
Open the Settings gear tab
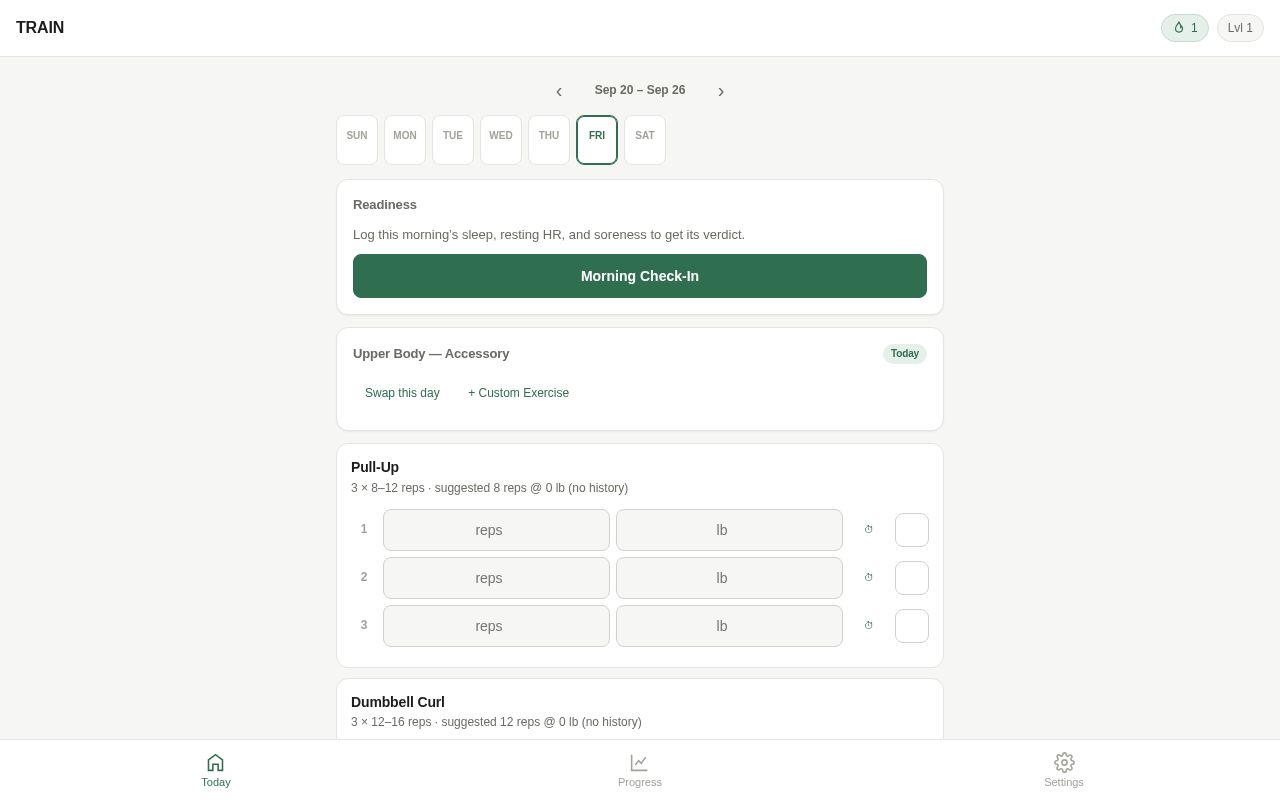[x=1064, y=770]
